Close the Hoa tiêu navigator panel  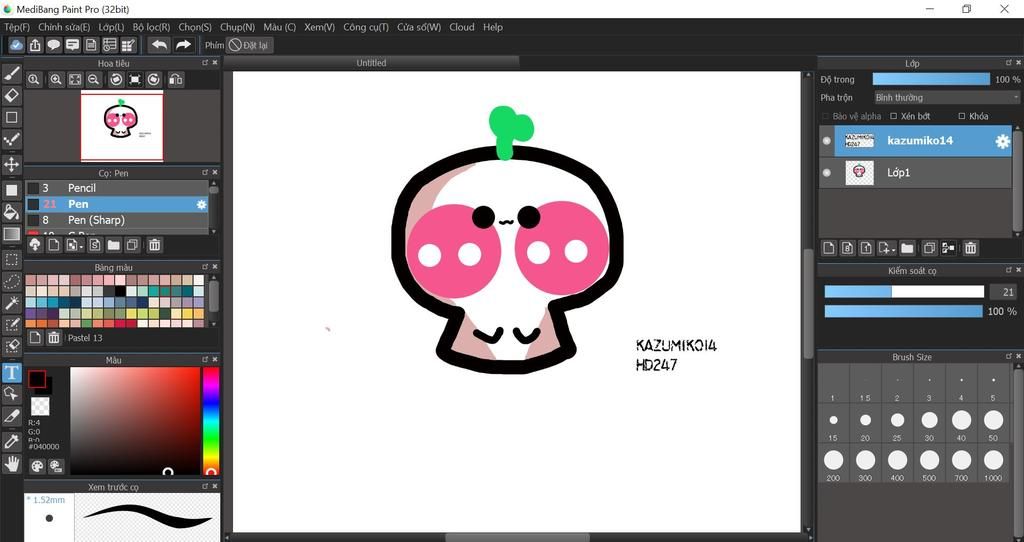click(215, 63)
